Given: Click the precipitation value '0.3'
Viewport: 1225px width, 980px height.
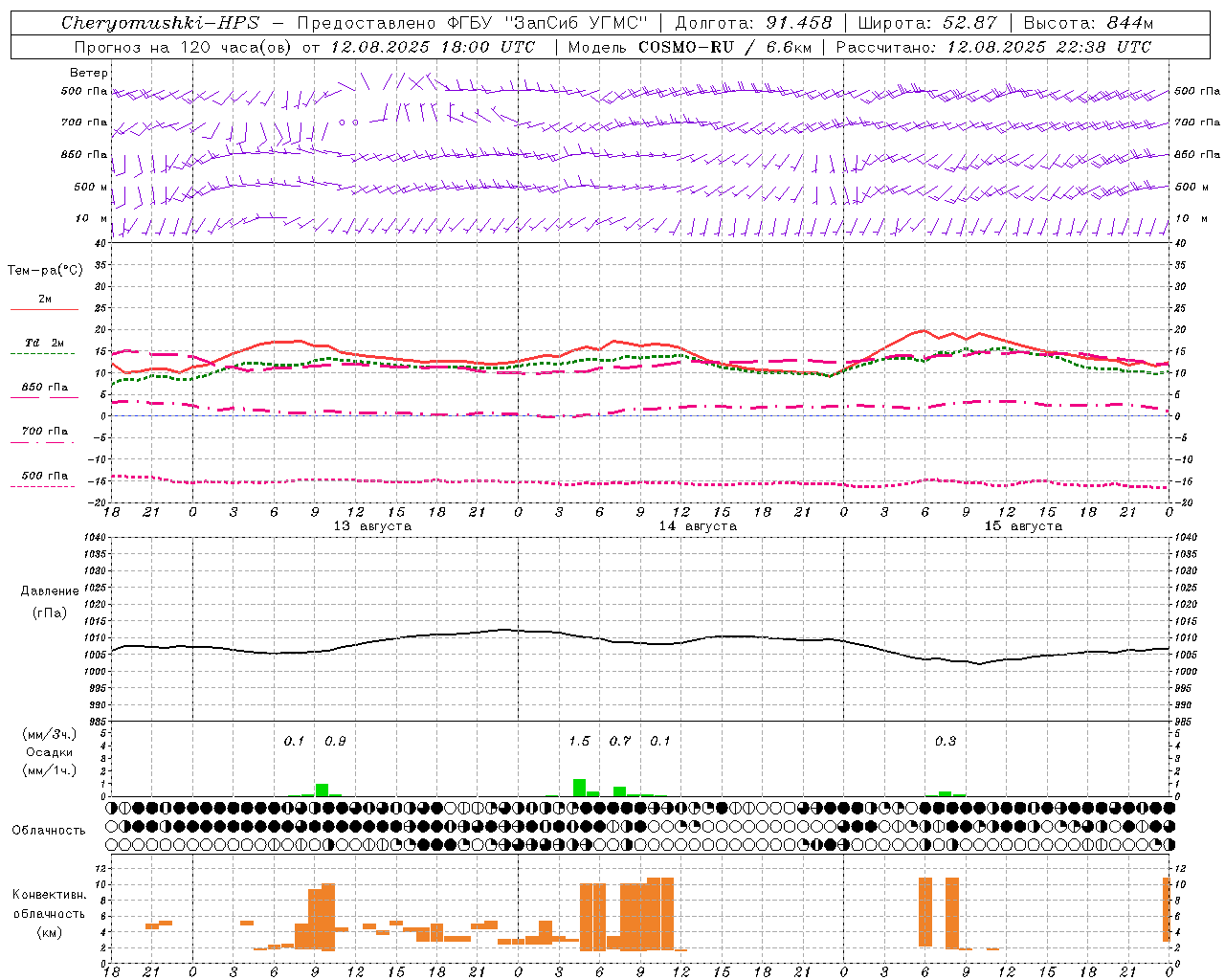Looking at the screenshot, I should [x=946, y=741].
